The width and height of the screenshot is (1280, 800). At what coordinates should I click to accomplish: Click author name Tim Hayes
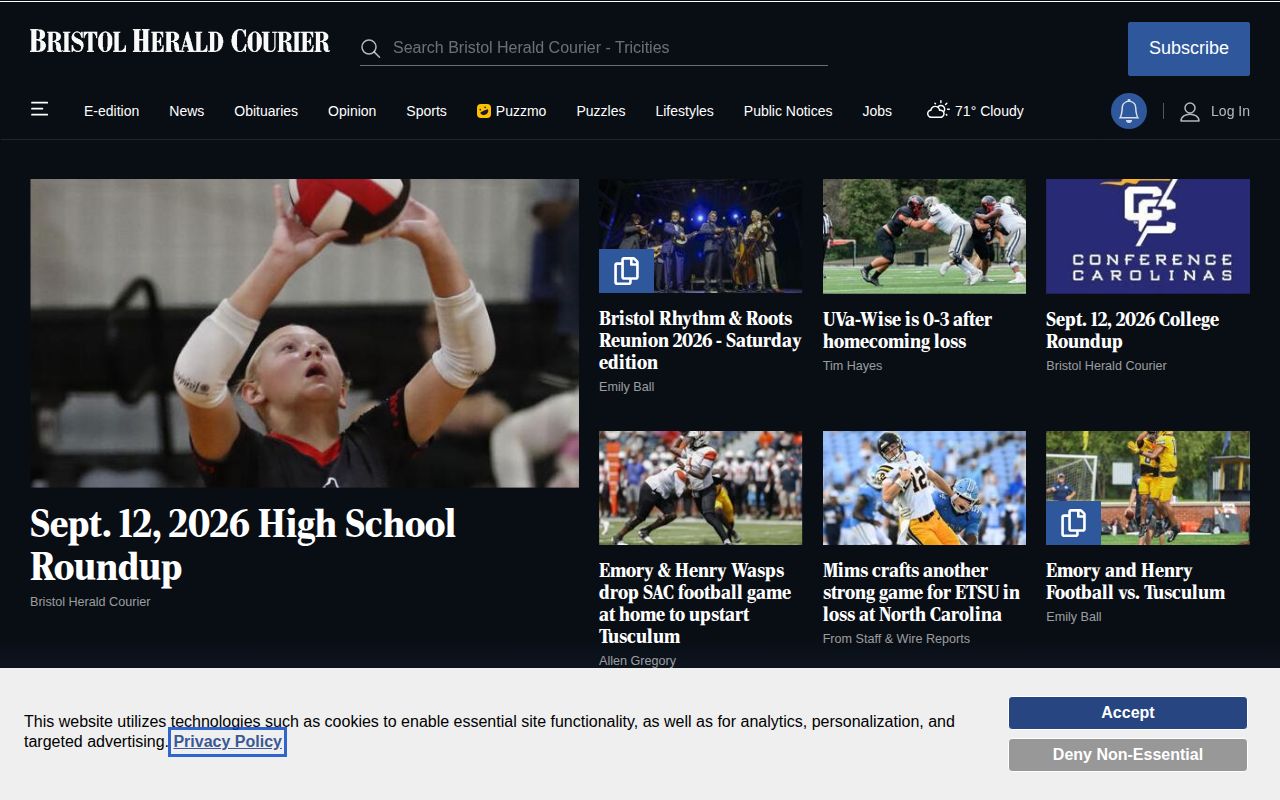pyautogui.click(x=852, y=366)
